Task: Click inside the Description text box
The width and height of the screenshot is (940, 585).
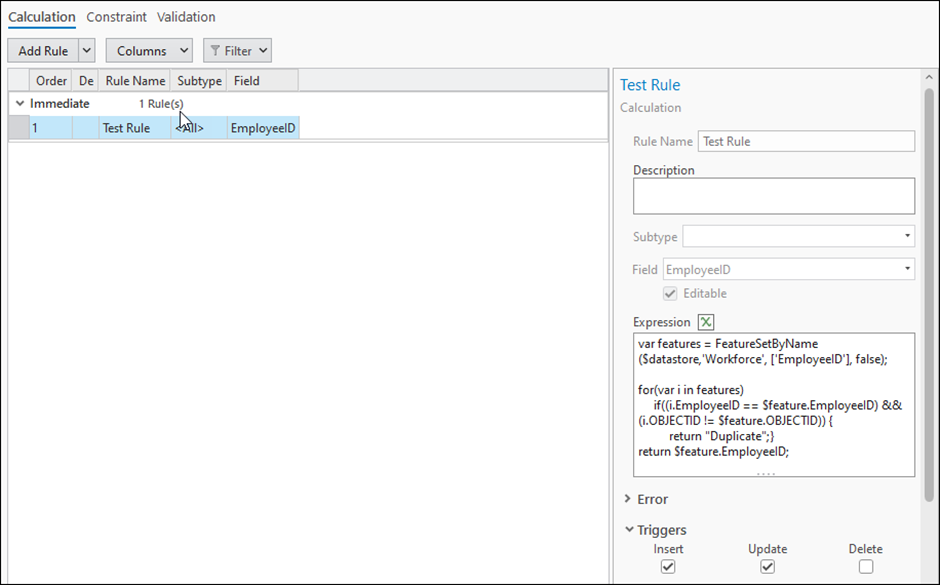Action: coord(773,196)
